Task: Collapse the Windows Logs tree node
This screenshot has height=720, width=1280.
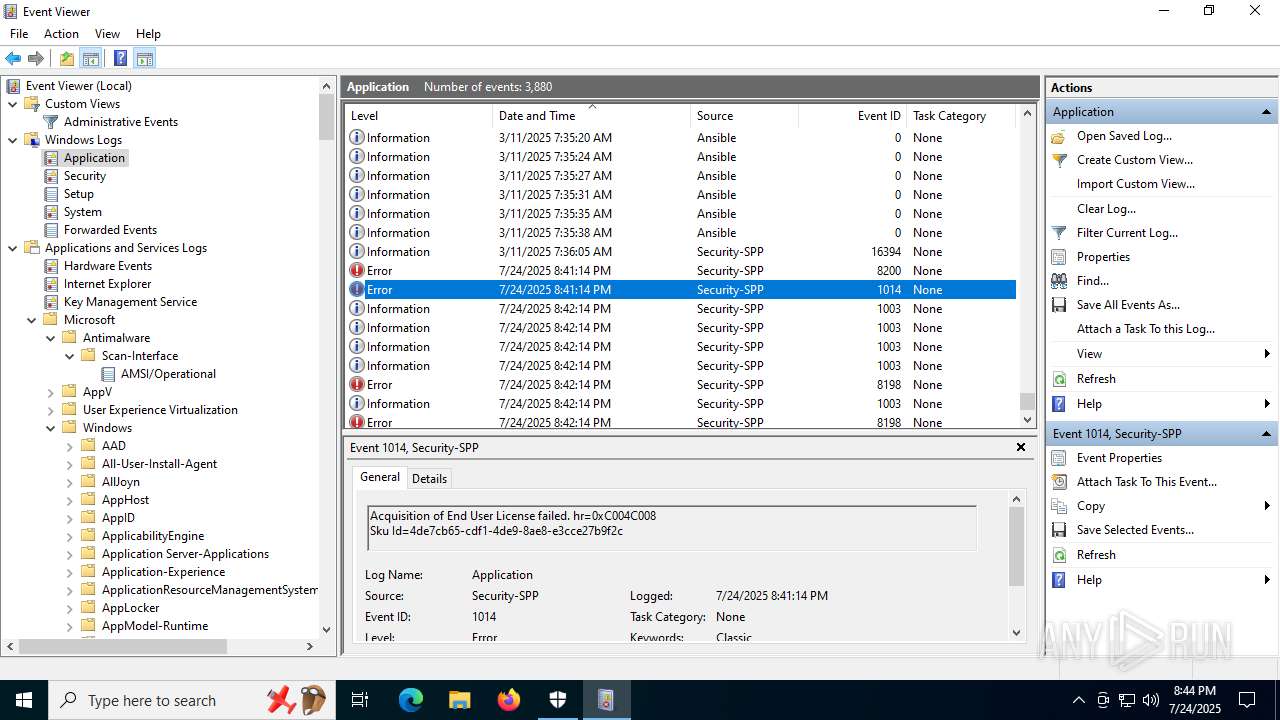Action: (13, 140)
